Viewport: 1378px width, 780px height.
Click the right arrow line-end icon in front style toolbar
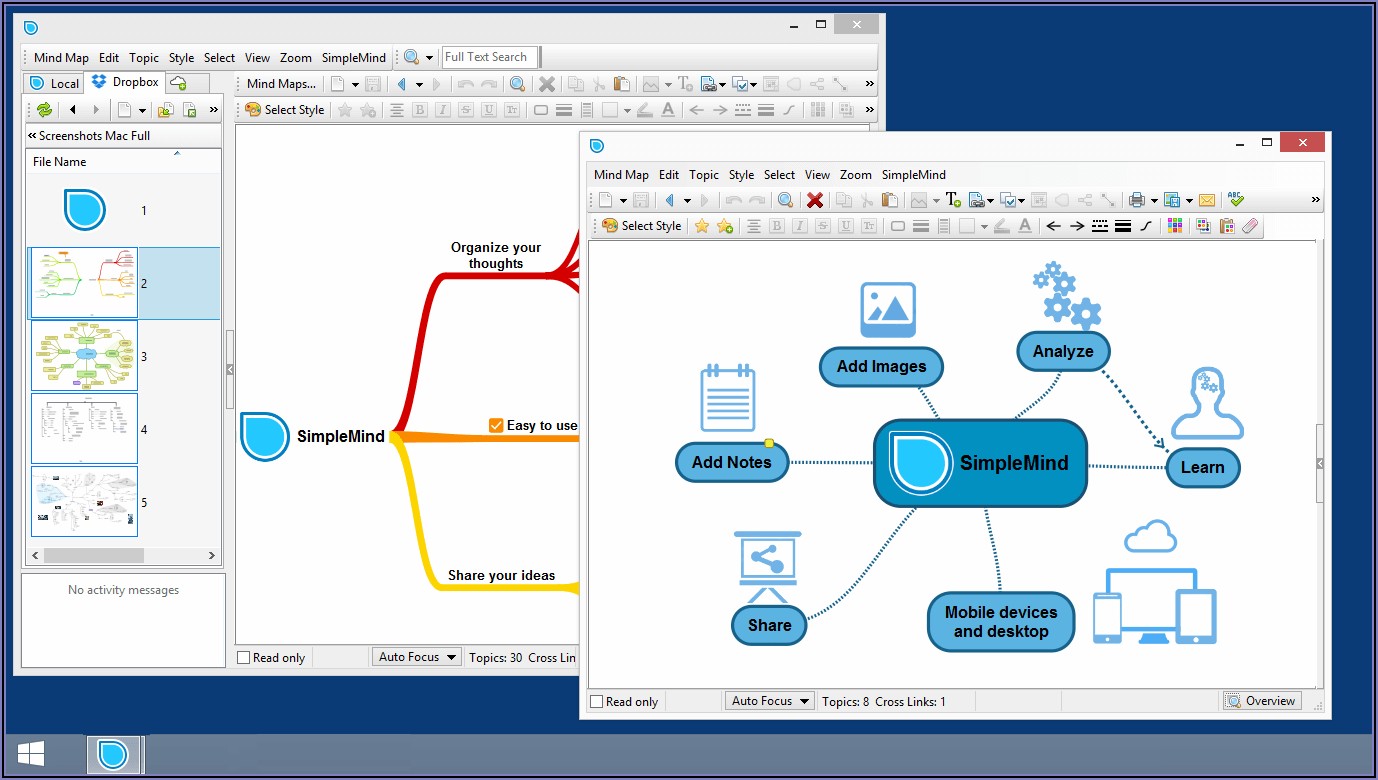pos(1077,226)
